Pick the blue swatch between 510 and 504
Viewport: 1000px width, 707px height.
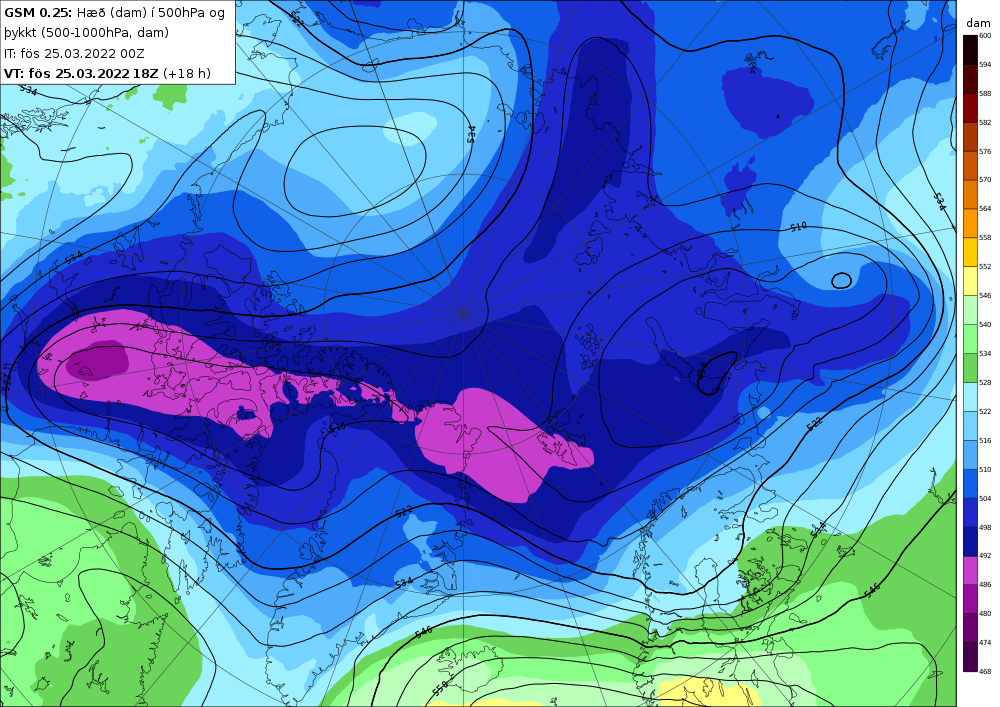tap(970, 484)
